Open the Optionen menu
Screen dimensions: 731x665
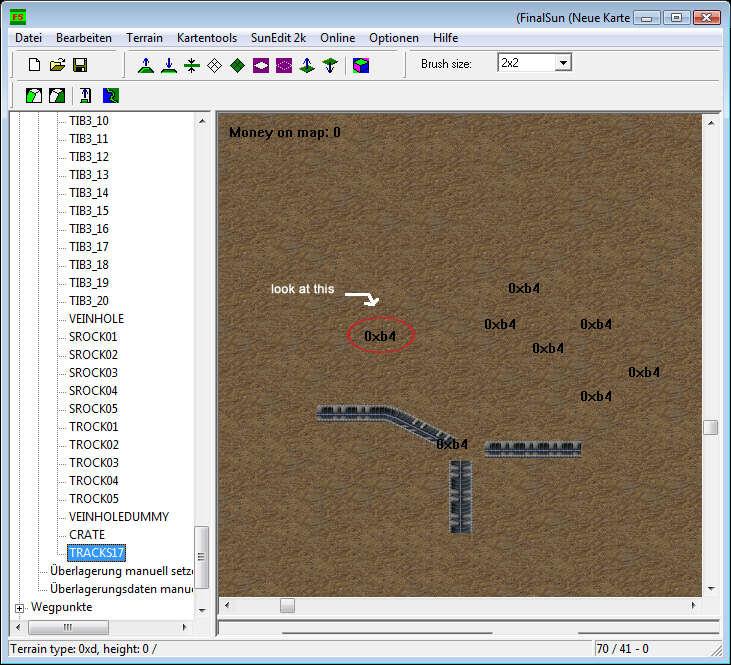tap(394, 38)
